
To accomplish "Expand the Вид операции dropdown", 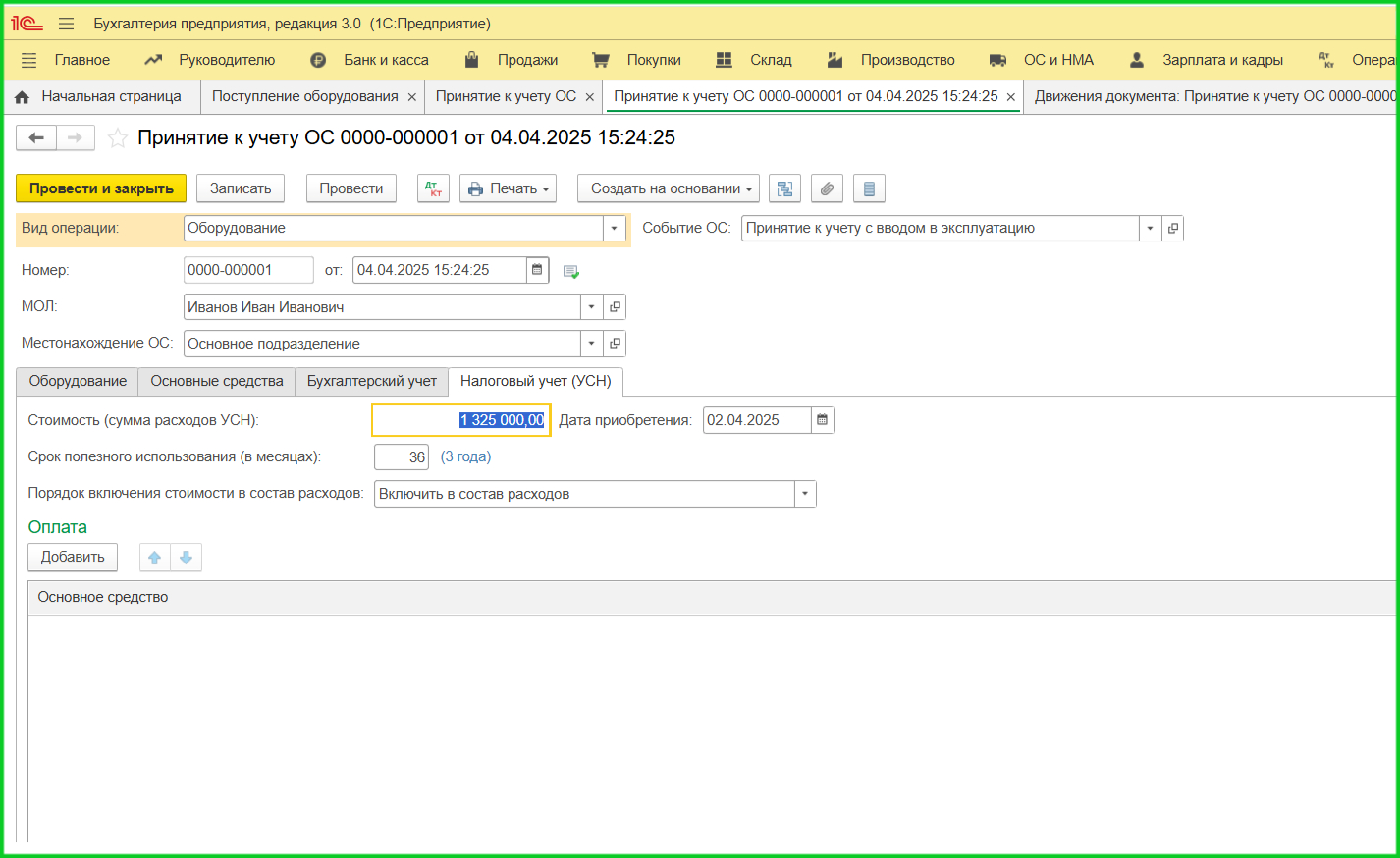I will [614, 228].
